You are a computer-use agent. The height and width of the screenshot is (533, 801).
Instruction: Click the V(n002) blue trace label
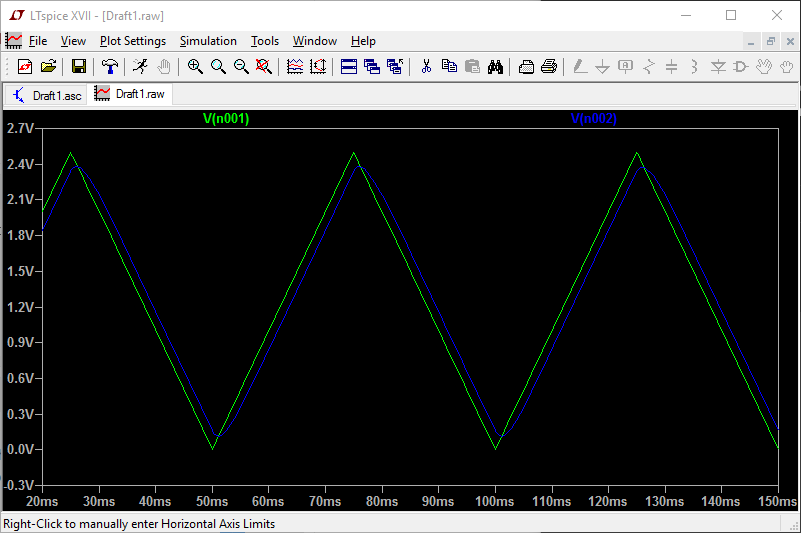point(594,118)
